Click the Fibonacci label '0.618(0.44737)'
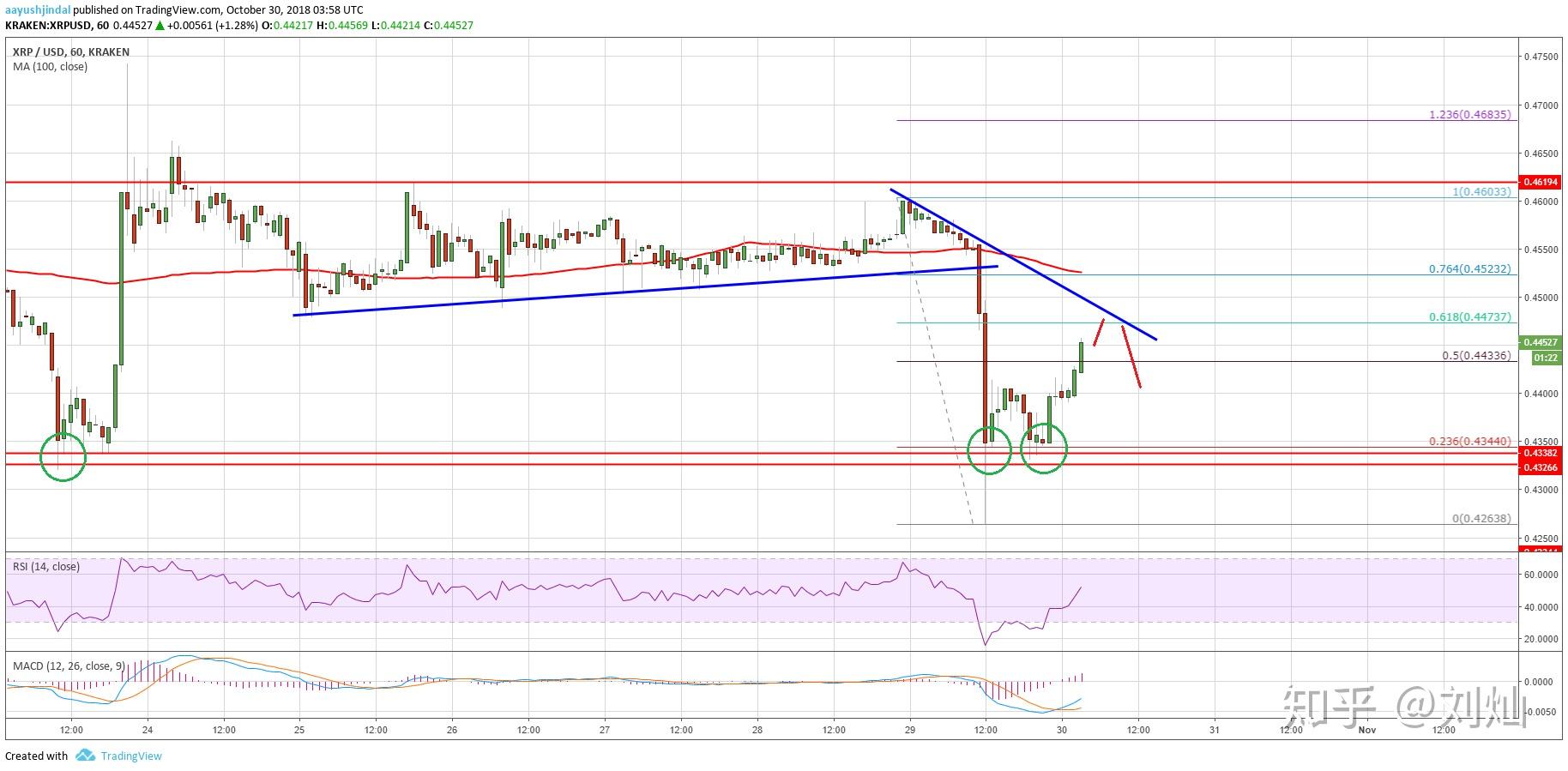1568x771 pixels. (x=1470, y=316)
